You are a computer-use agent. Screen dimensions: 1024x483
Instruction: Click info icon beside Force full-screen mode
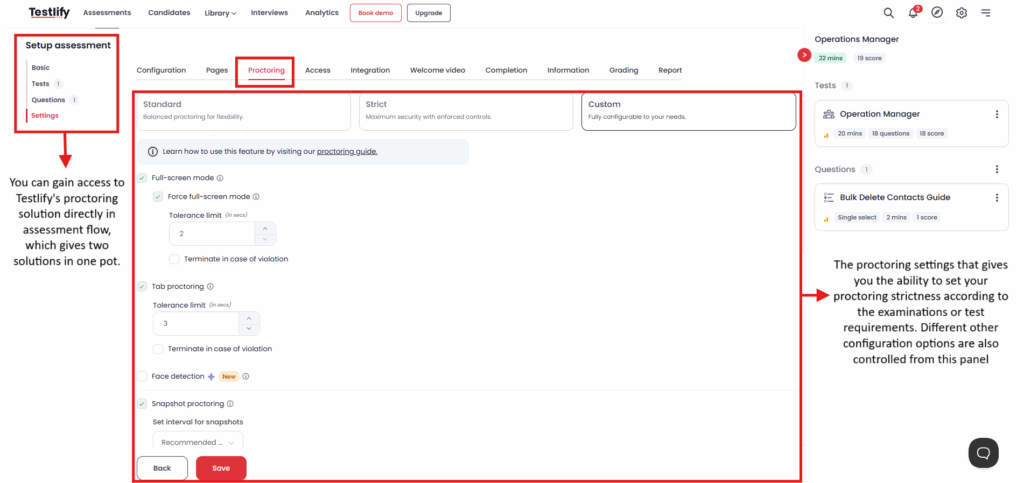coord(256,196)
